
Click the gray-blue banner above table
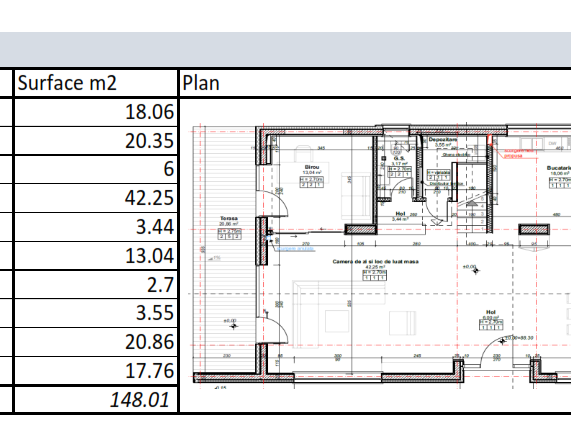pos(286,49)
